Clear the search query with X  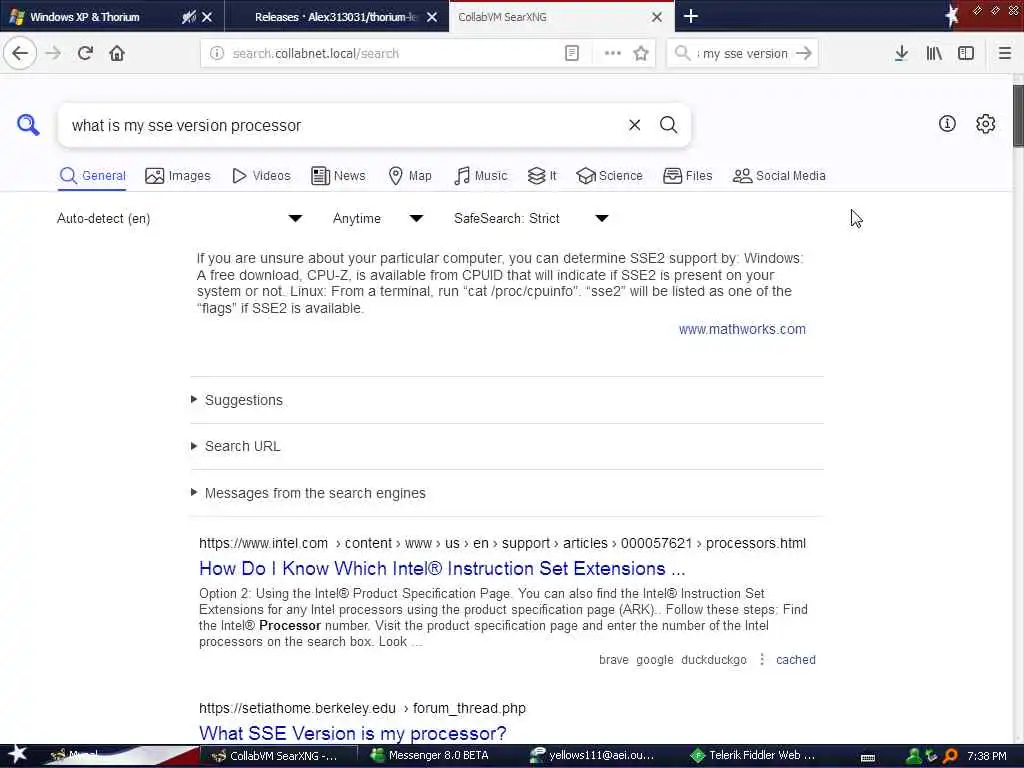tap(634, 125)
